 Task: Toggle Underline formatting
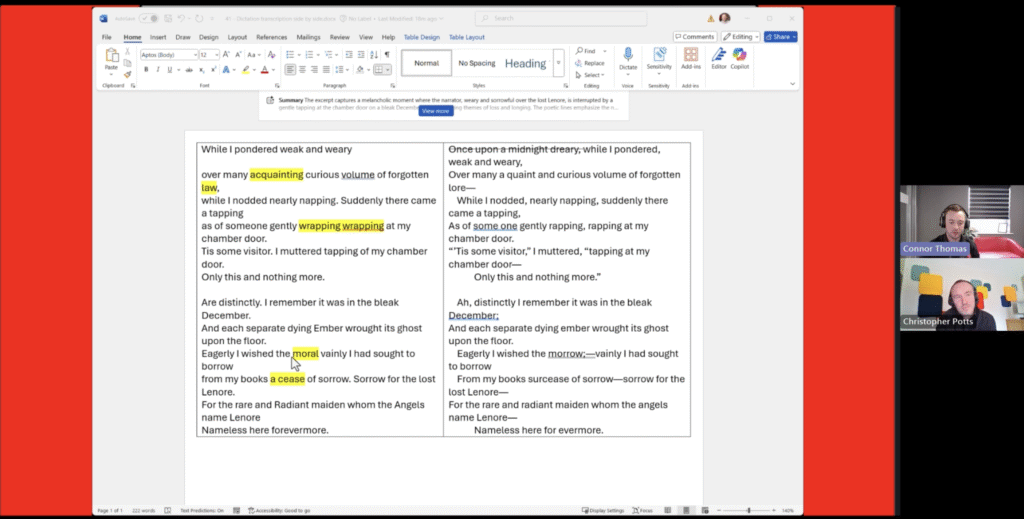(x=169, y=70)
